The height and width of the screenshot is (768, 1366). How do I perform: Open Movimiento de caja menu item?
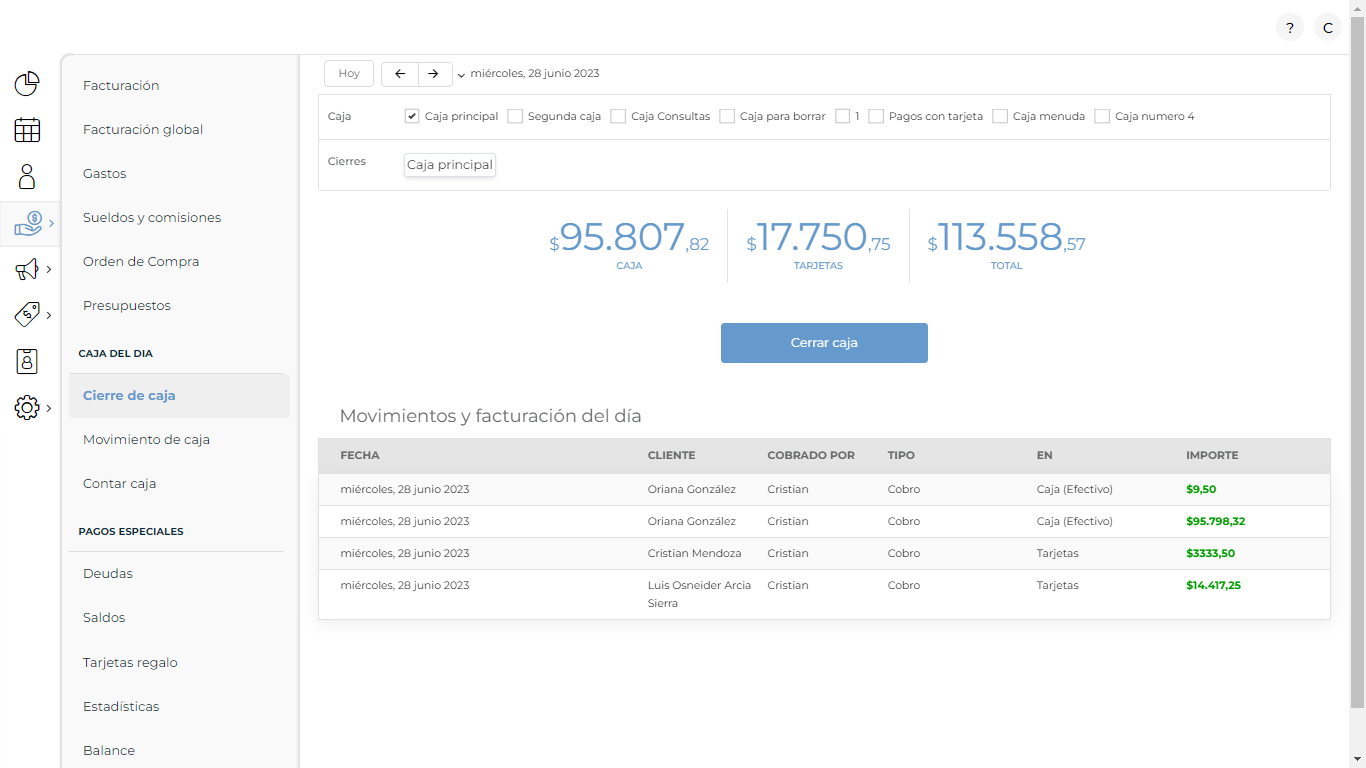pos(146,440)
